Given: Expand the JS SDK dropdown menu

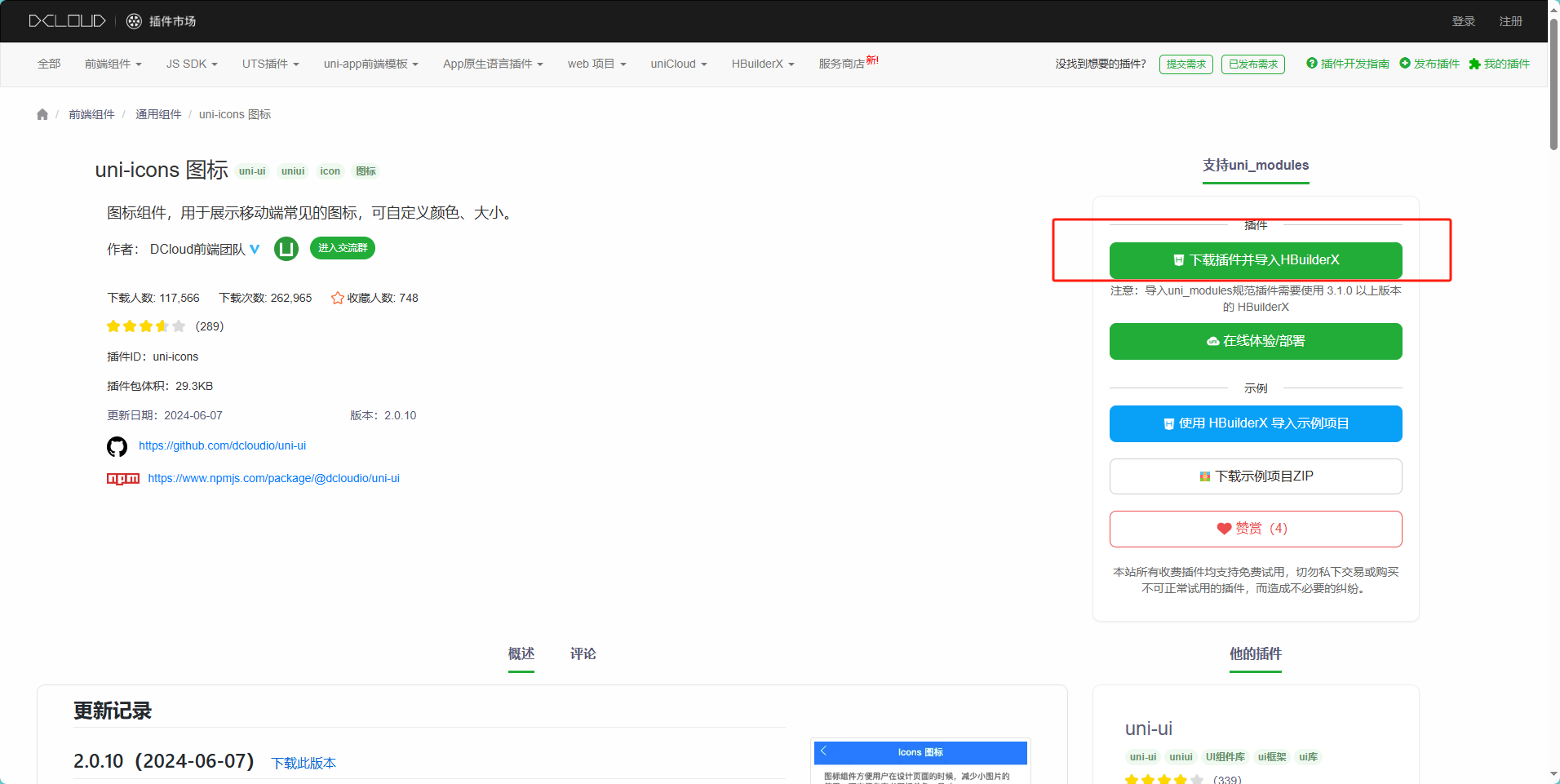Looking at the screenshot, I should (x=192, y=64).
